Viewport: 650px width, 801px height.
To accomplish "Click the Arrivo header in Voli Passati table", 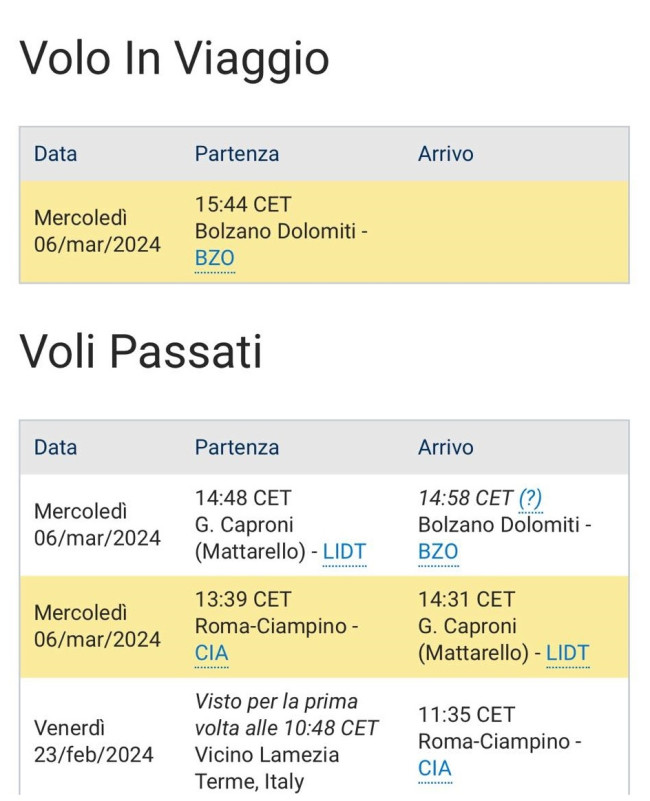I will click(446, 447).
